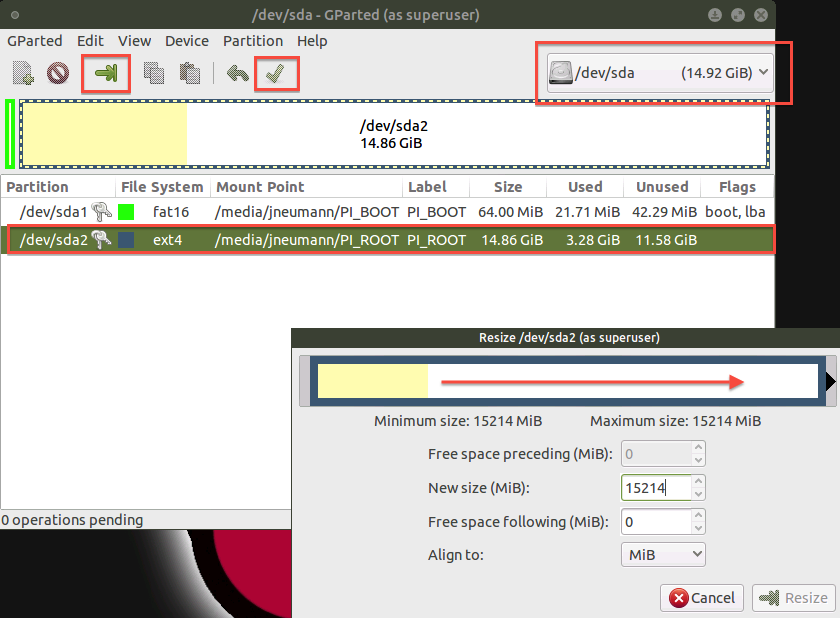Click the Size column header
Screen dimensions: 840x618
[x=508, y=186]
